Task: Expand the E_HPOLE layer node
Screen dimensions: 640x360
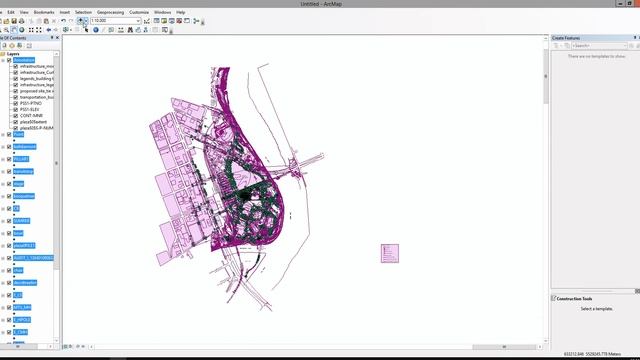Action: click(x=3, y=320)
